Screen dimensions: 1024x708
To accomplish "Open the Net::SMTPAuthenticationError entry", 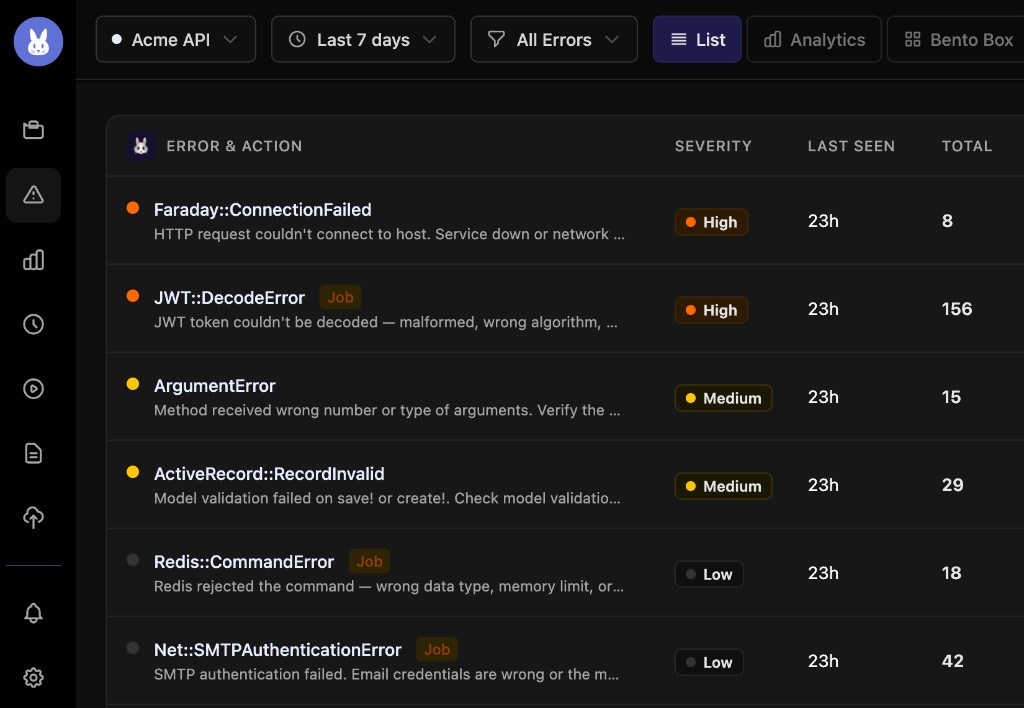I will click(278, 650).
